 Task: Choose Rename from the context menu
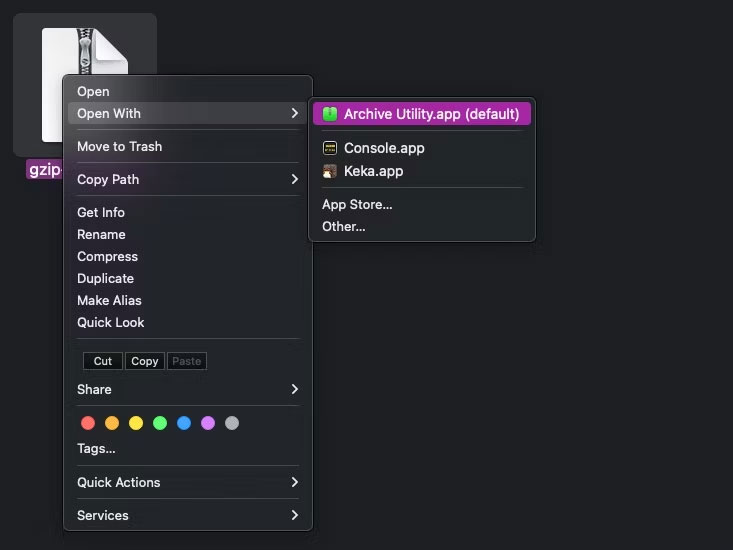(187, 235)
